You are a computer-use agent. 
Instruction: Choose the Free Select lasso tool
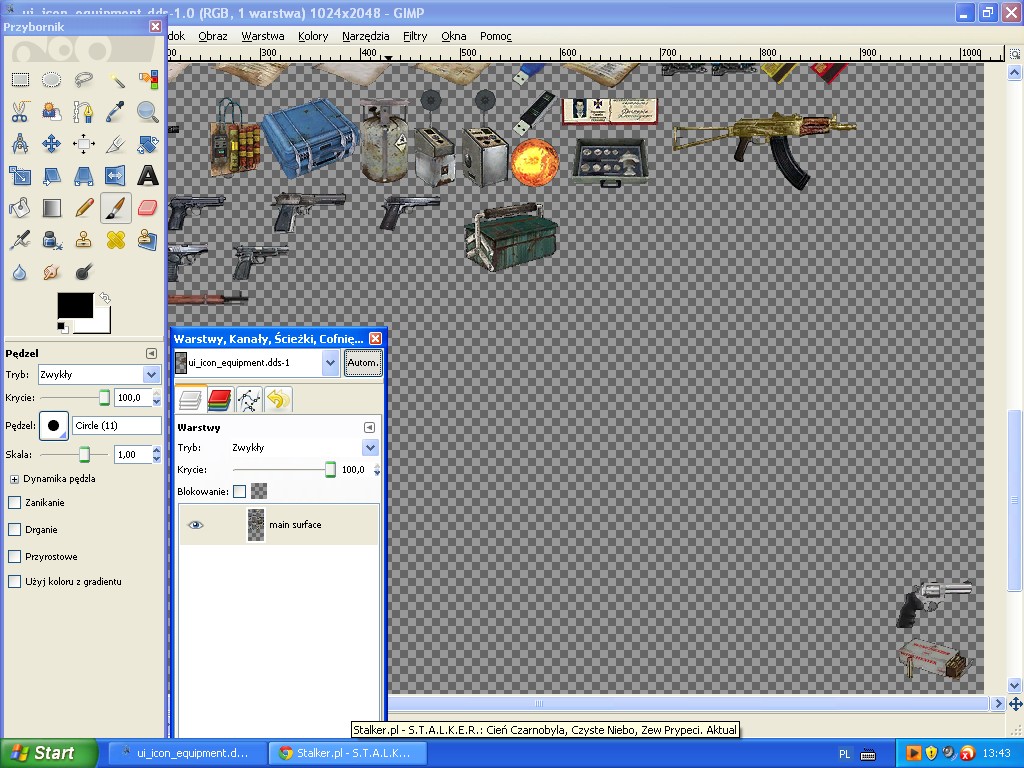coord(84,80)
